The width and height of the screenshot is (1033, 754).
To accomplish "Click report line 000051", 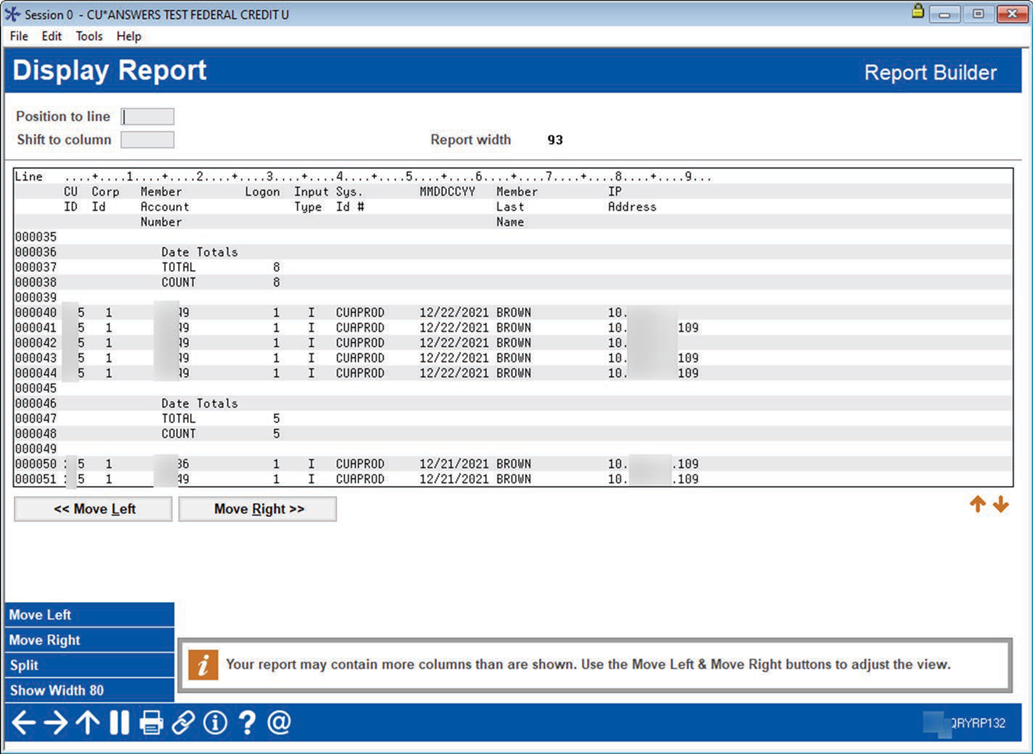I will [513, 479].
